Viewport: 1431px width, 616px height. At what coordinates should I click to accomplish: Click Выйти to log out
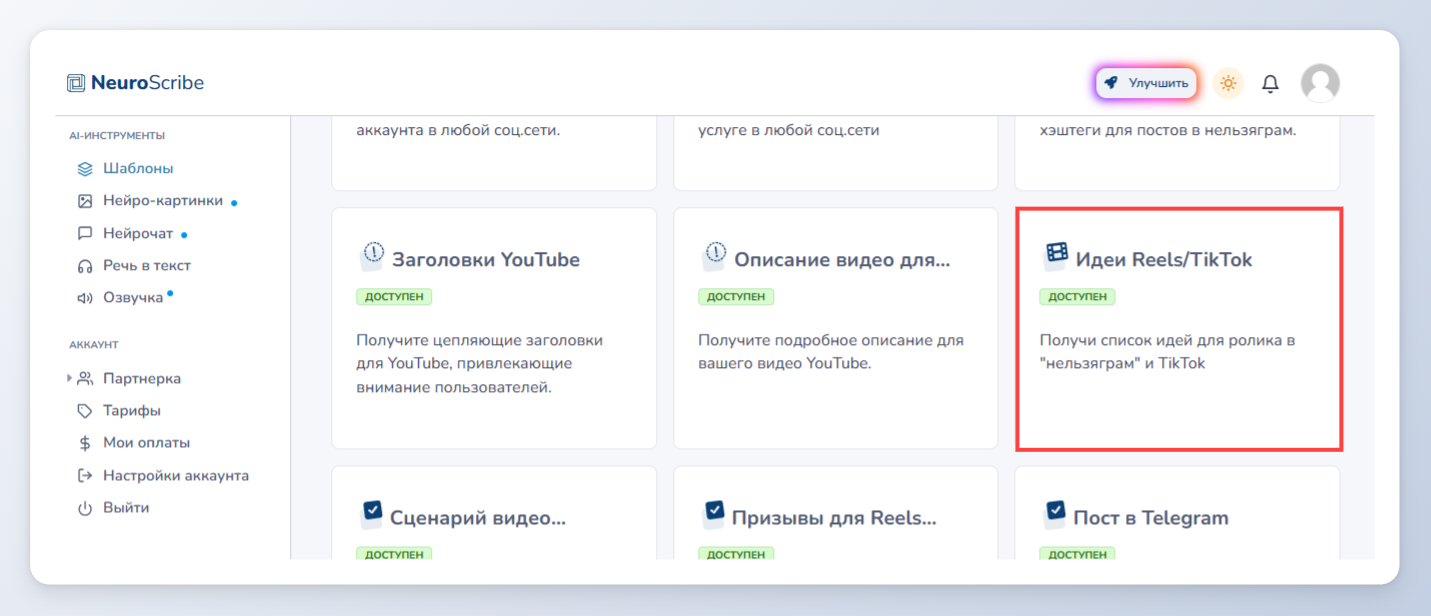click(x=126, y=508)
